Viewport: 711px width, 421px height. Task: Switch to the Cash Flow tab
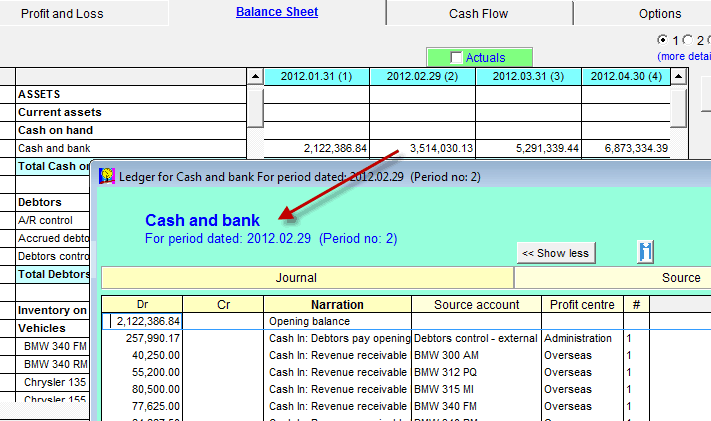(478, 14)
